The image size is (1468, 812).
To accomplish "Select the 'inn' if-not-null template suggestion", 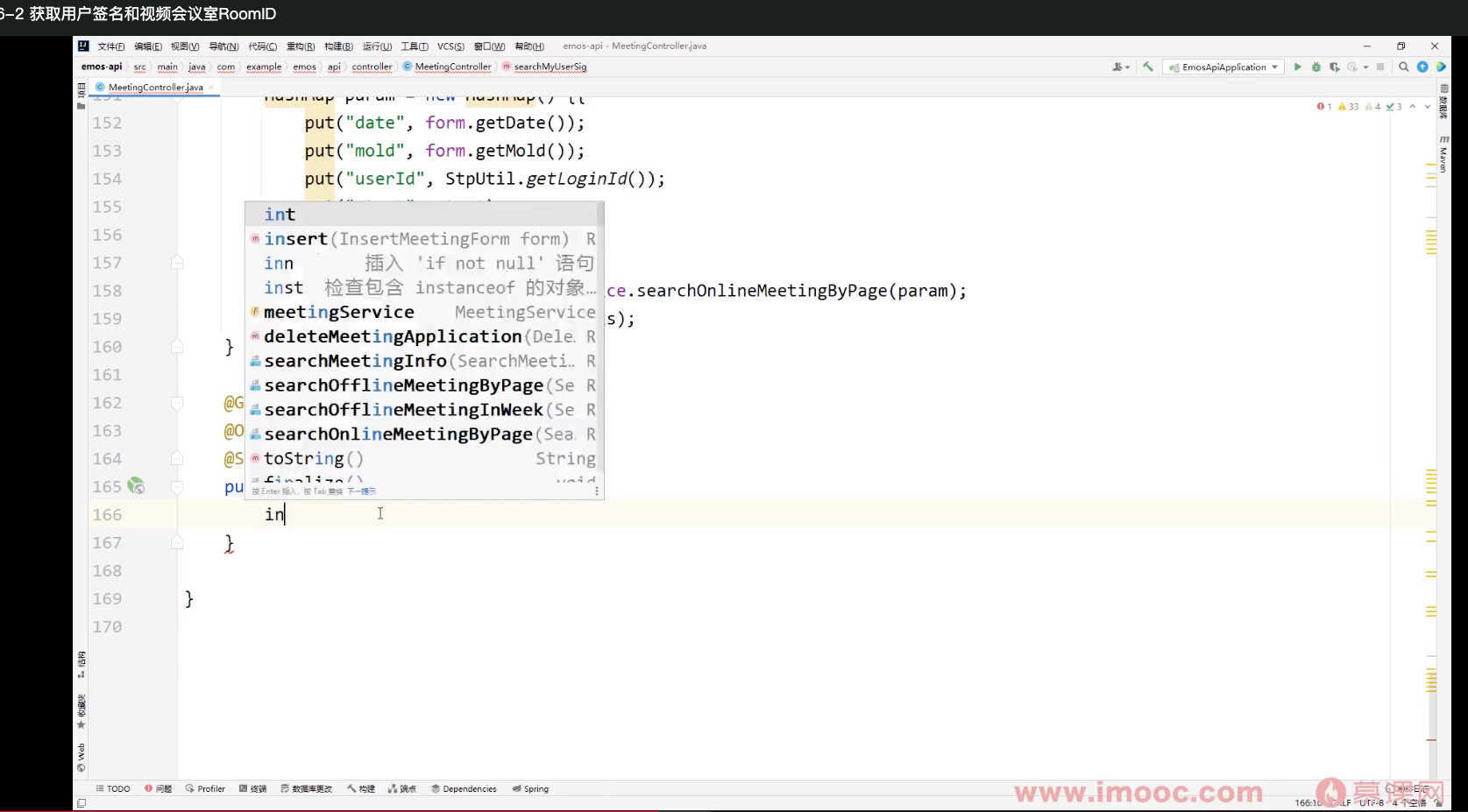I will pos(422,264).
